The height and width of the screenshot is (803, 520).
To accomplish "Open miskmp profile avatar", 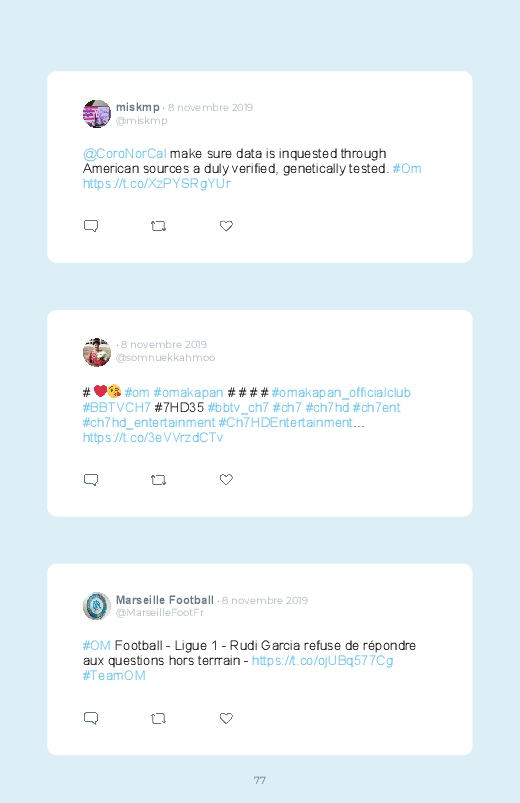I will pos(97,114).
